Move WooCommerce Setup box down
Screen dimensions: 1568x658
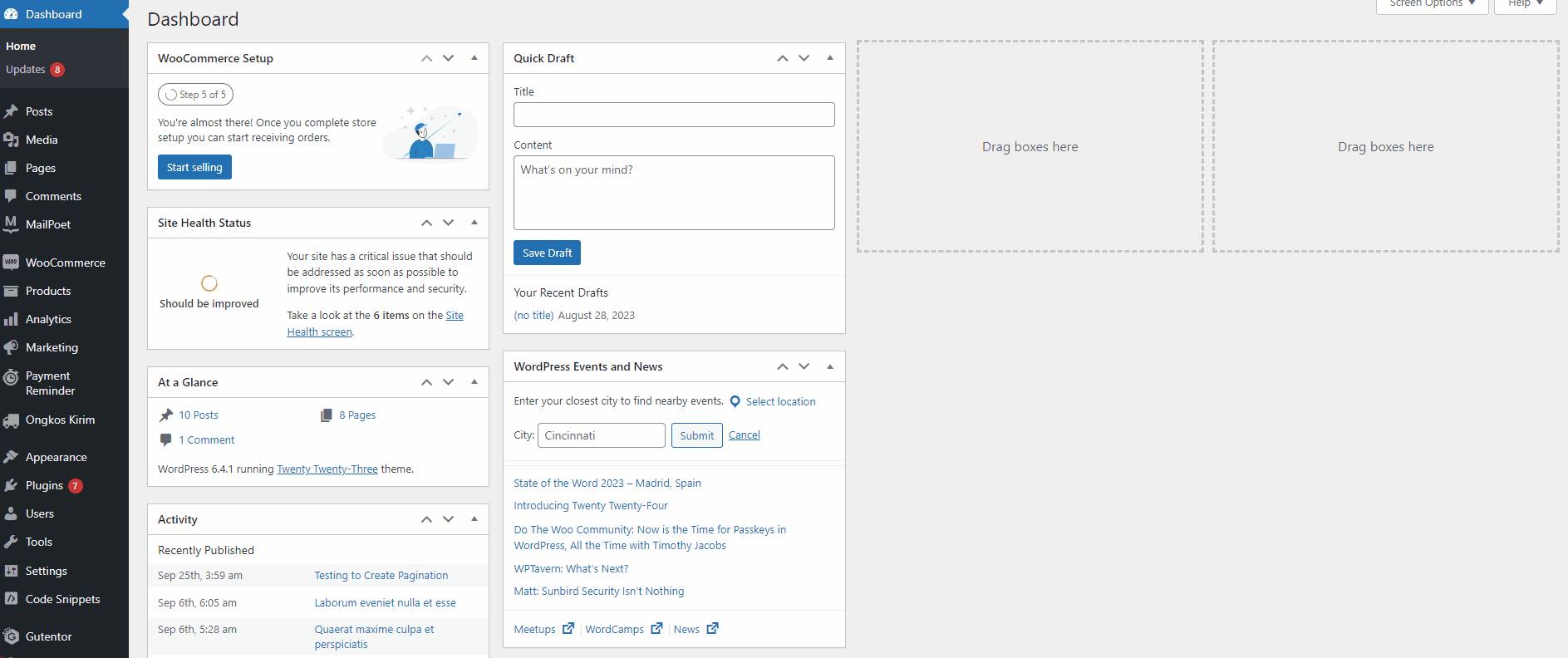pyautogui.click(x=449, y=58)
